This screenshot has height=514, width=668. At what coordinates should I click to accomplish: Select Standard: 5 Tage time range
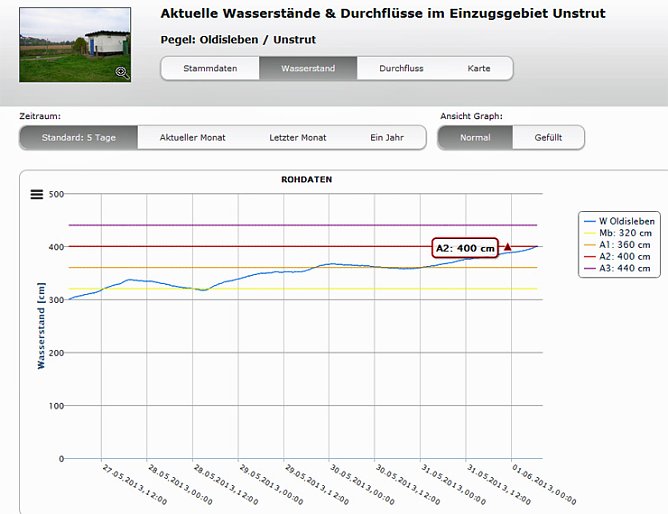pyautogui.click(x=78, y=138)
